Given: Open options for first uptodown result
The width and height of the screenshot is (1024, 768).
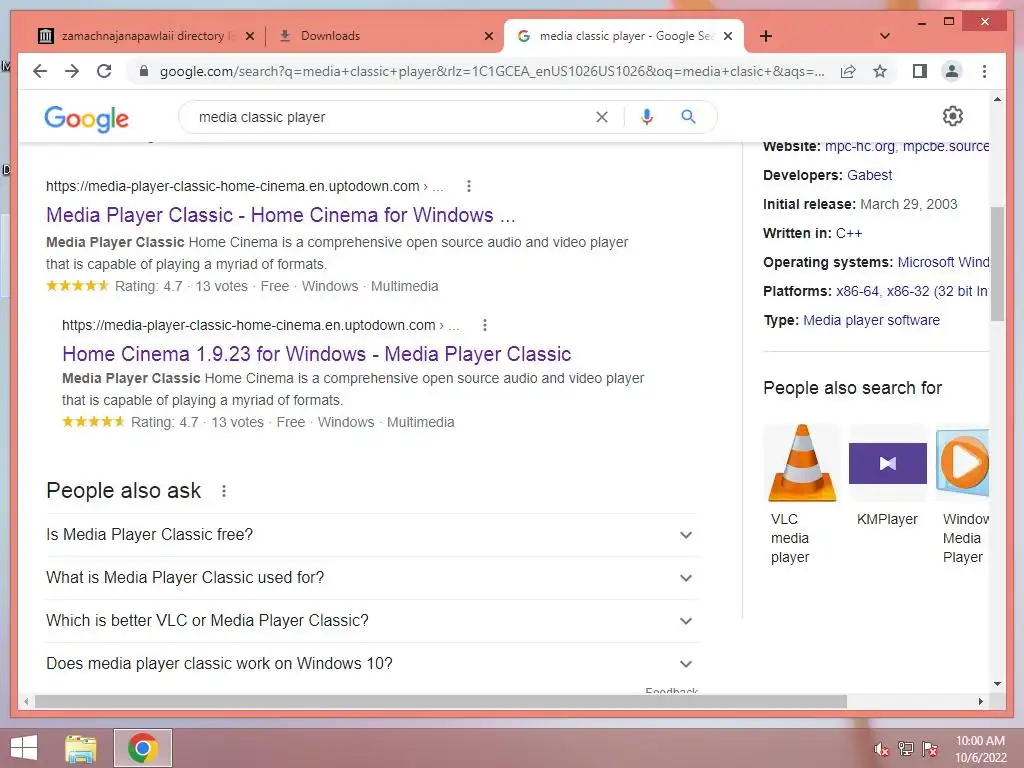Looking at the screenshot, I should tap(468, 186).
